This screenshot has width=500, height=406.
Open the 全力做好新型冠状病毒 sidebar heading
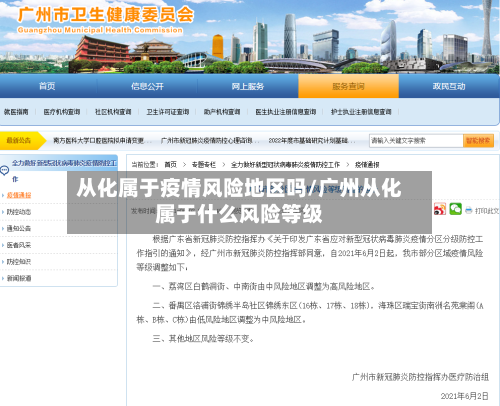(x=64, y=163)
